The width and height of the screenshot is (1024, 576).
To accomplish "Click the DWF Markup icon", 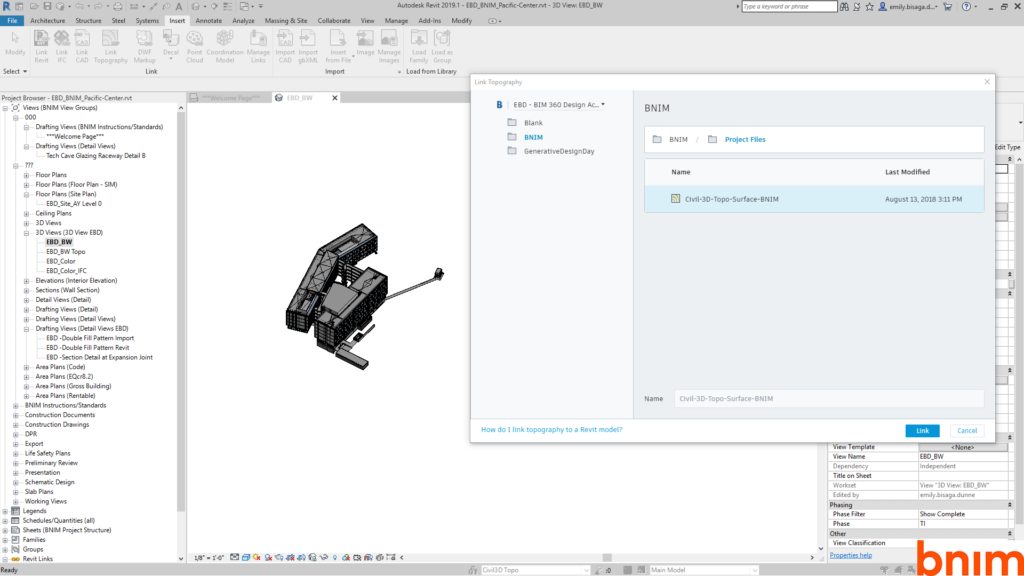I will pos(145,43).
